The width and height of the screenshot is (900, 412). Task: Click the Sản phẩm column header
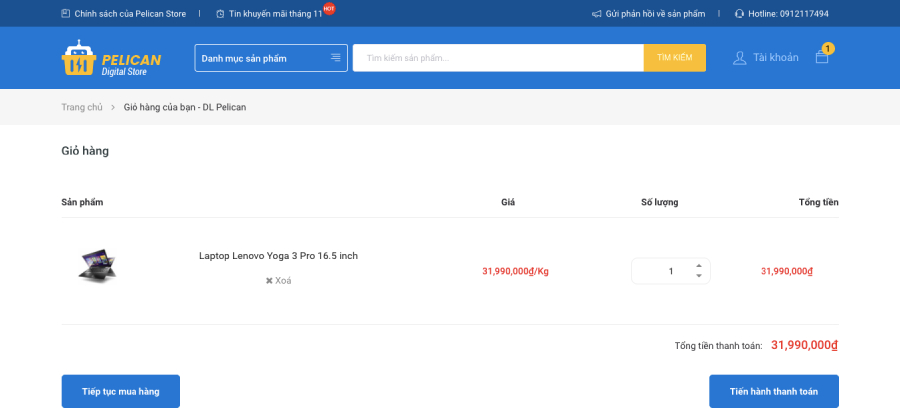coord(82,202)
